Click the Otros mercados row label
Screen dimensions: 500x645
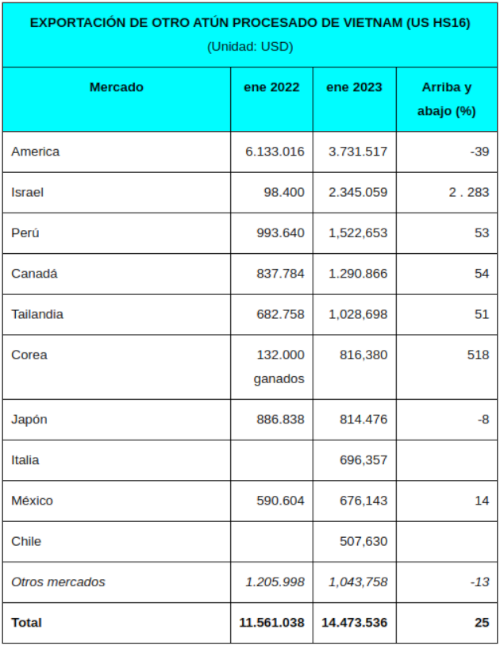coord(58,582)
